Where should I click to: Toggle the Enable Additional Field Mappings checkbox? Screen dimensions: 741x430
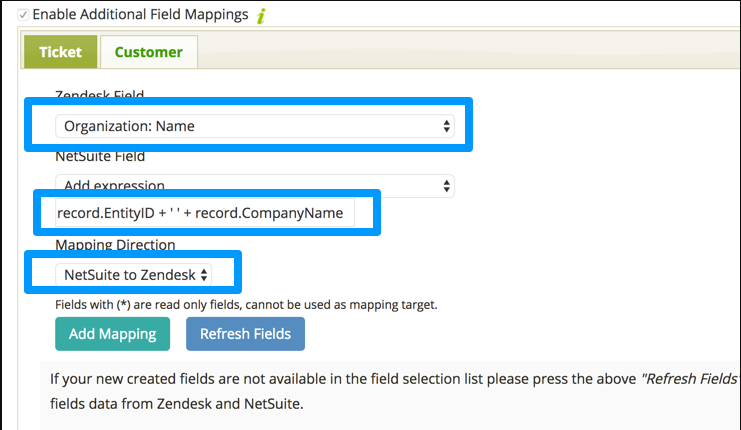tap(24, 16)
